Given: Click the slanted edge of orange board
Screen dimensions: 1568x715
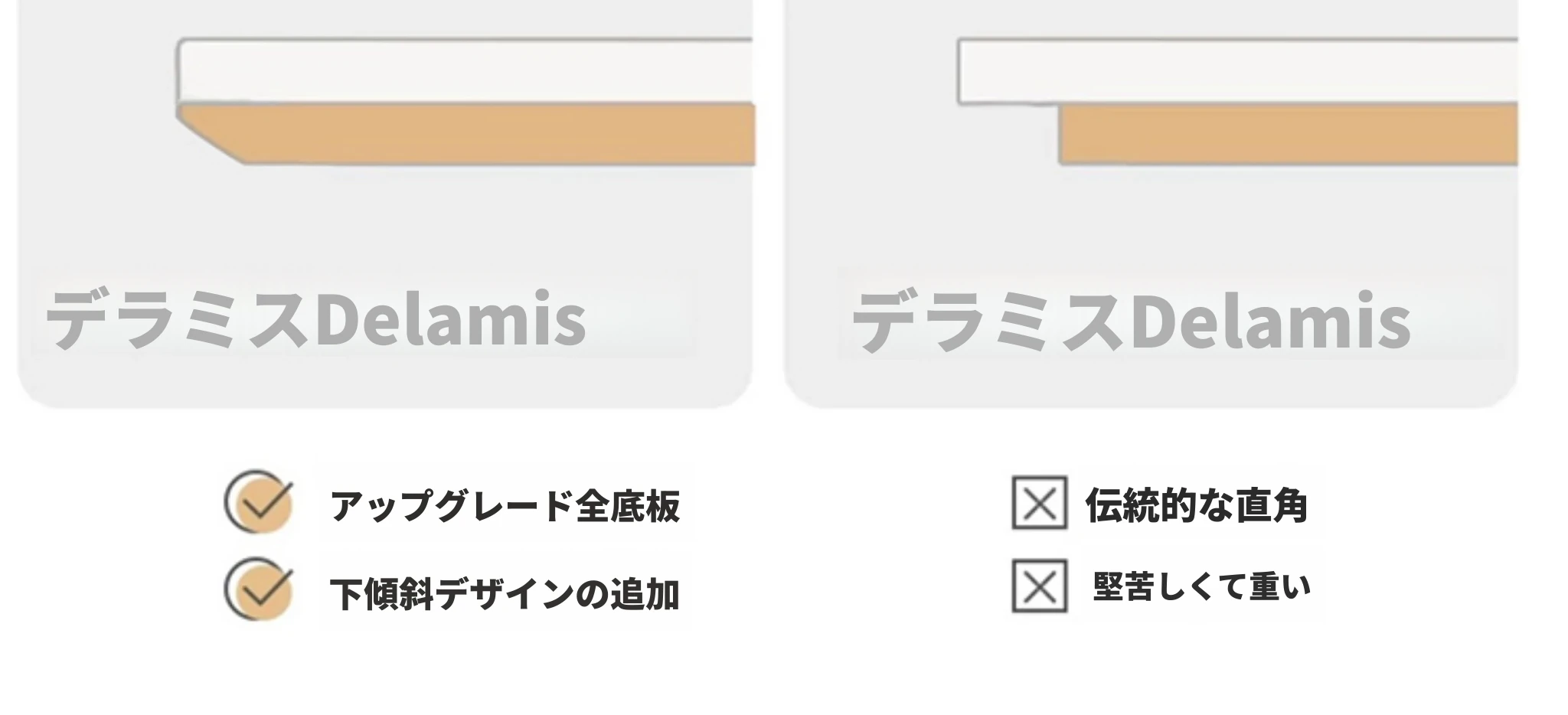Looking at the screenshot, I should 211,138.
